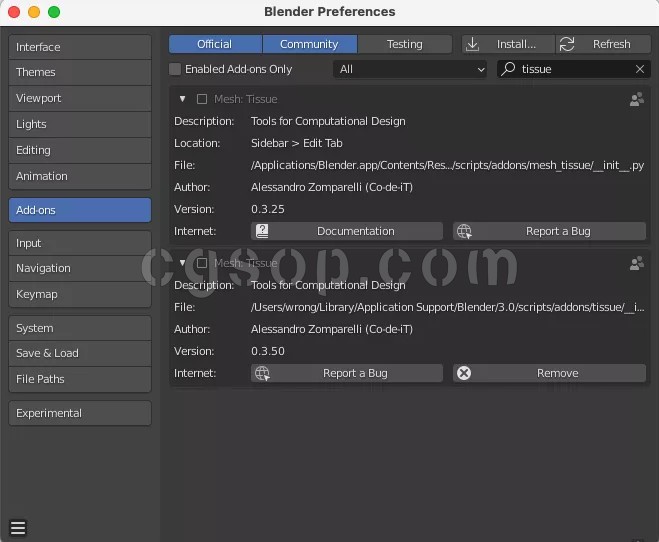
Task: Switch to the Viewport section
Action: [x=80, y=98]
